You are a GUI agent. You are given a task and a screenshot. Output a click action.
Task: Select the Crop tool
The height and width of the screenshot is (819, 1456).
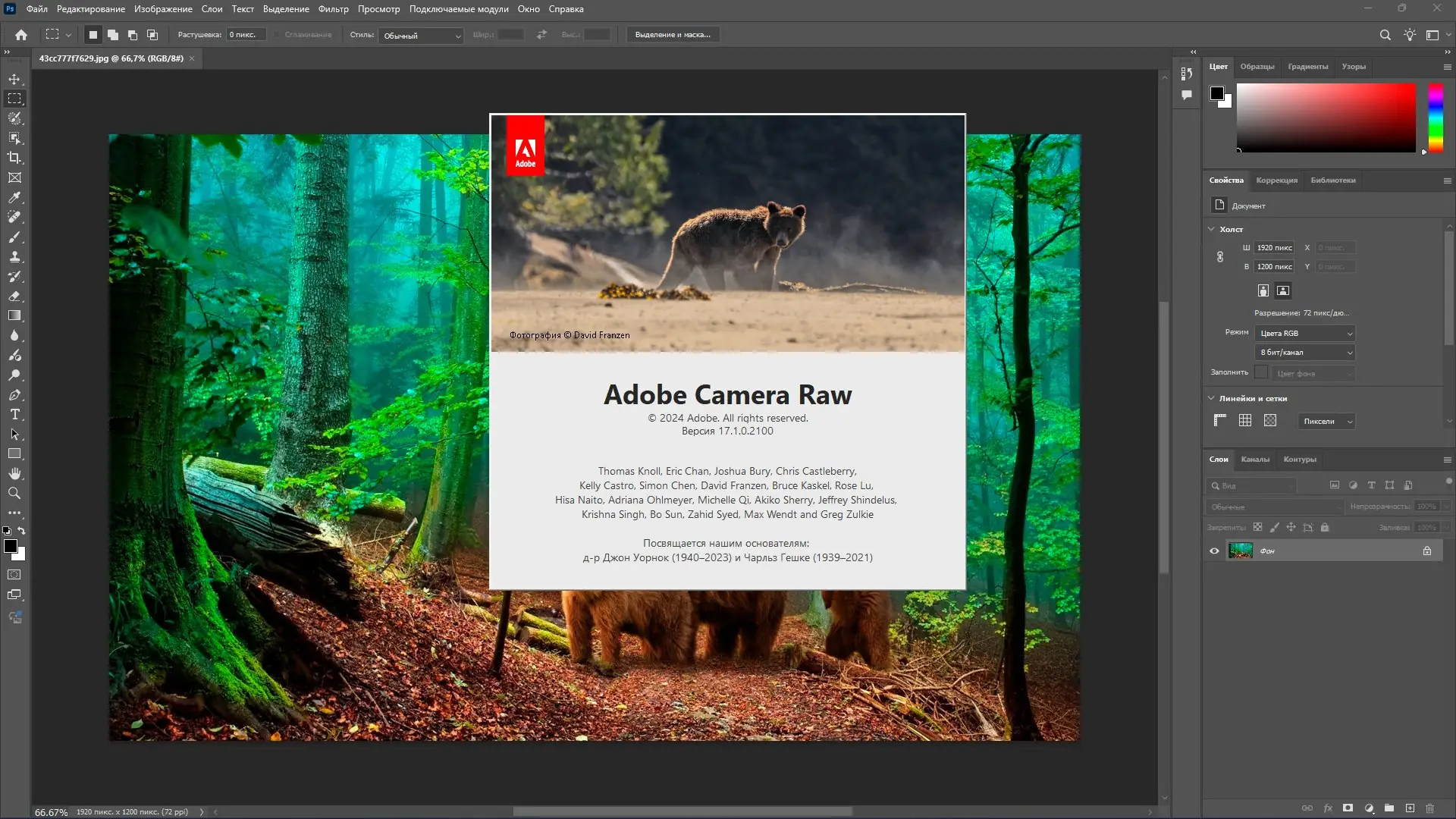14,158
